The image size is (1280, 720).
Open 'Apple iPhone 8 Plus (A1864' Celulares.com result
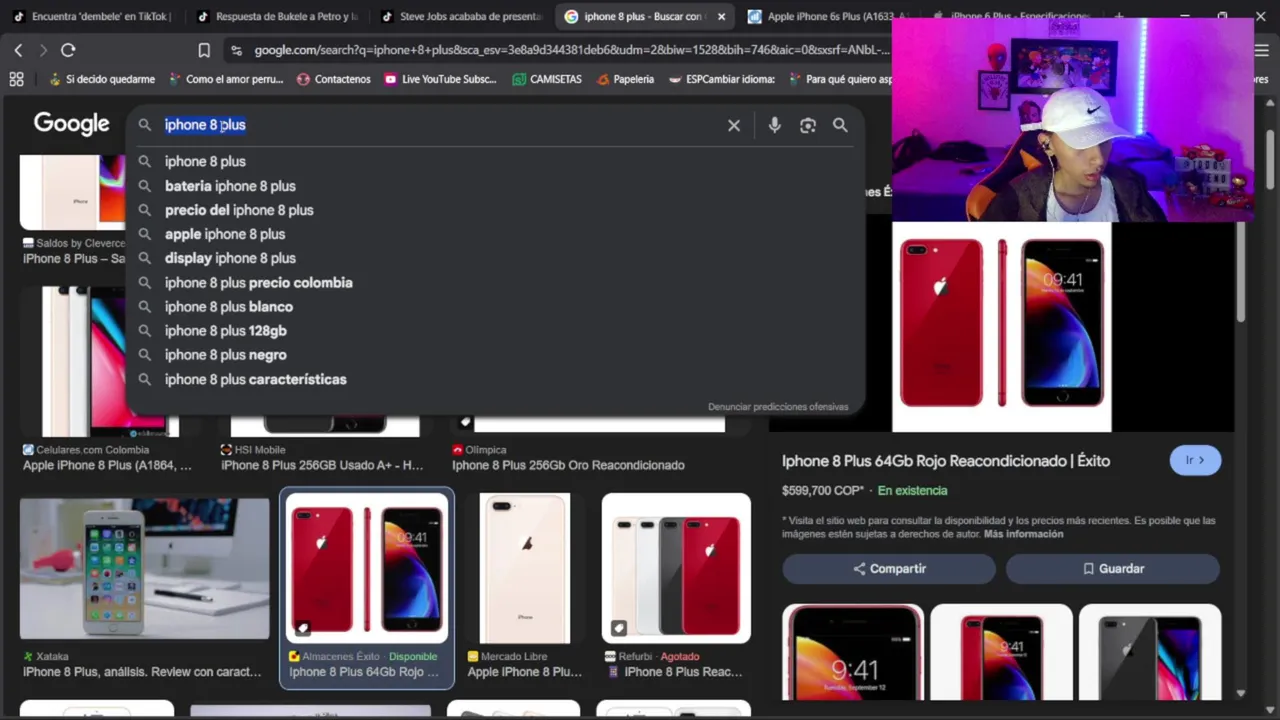pyautogui.click(x=107, y=465)
